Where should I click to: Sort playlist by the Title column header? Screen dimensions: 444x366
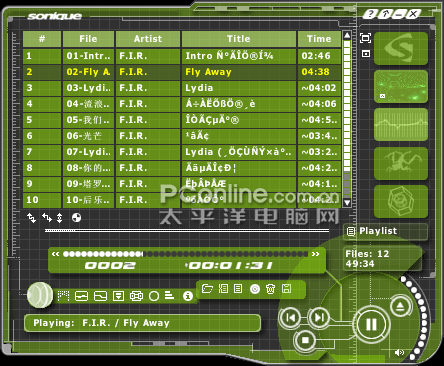[239, 39]
